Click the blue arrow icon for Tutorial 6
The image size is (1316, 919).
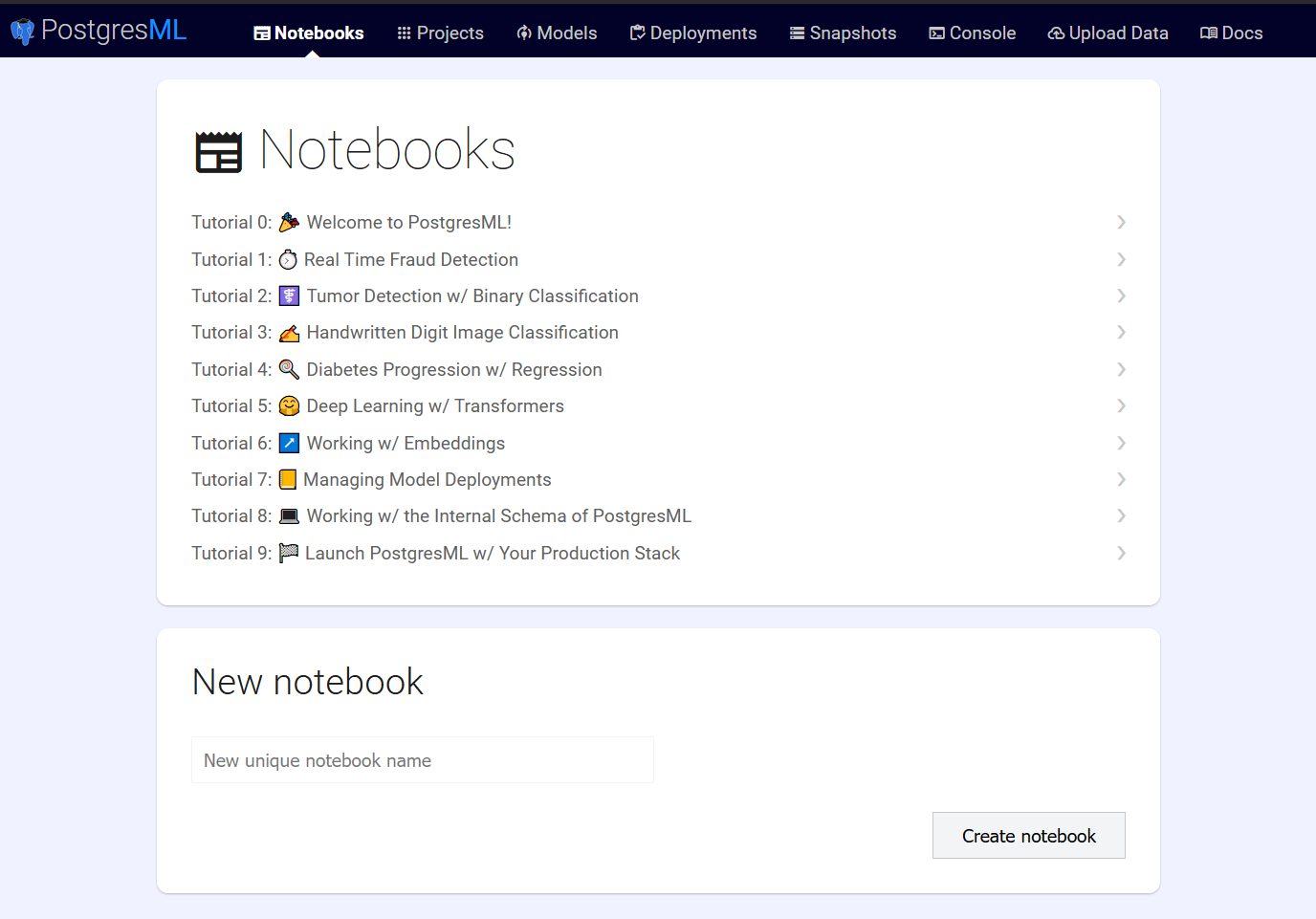pos(289,444)
